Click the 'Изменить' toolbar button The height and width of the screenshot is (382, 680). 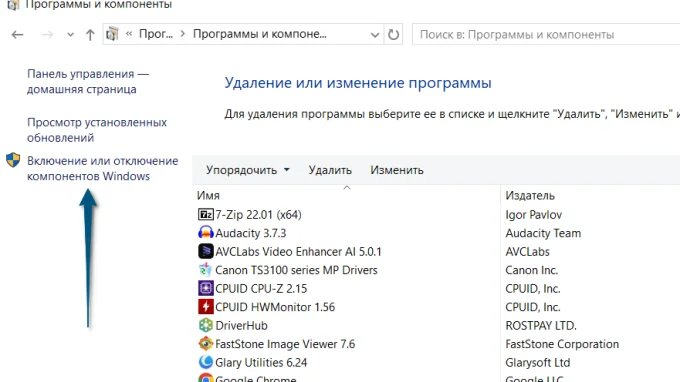click(x=396, y=170)
